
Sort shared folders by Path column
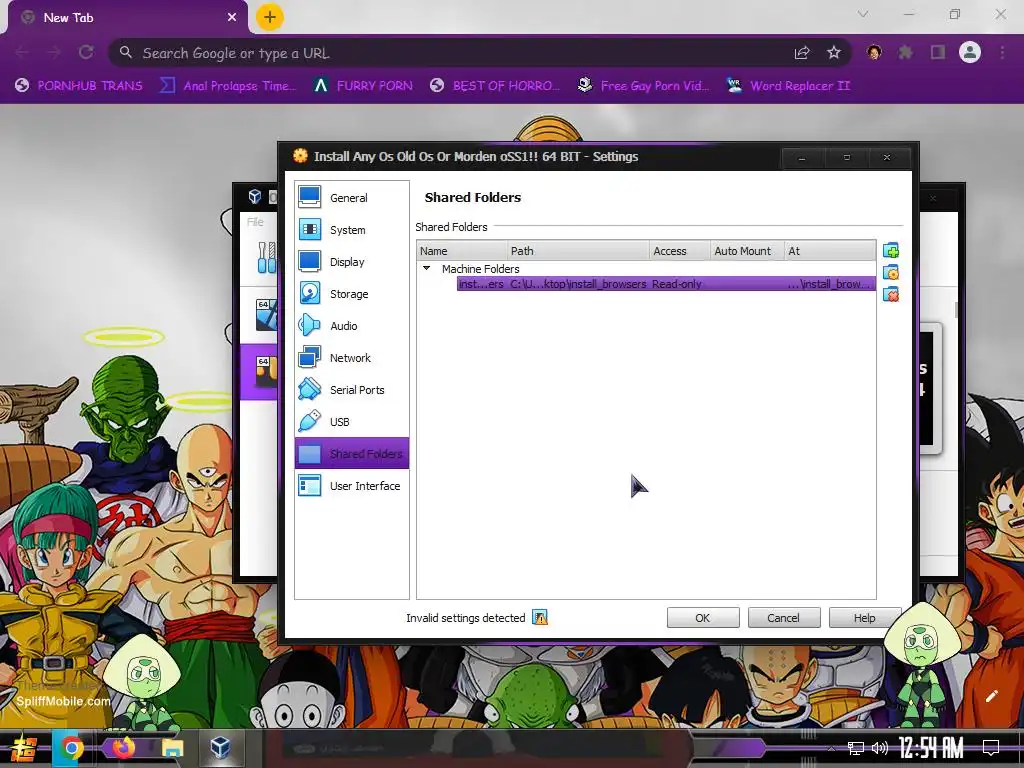[x=579, y=251]
